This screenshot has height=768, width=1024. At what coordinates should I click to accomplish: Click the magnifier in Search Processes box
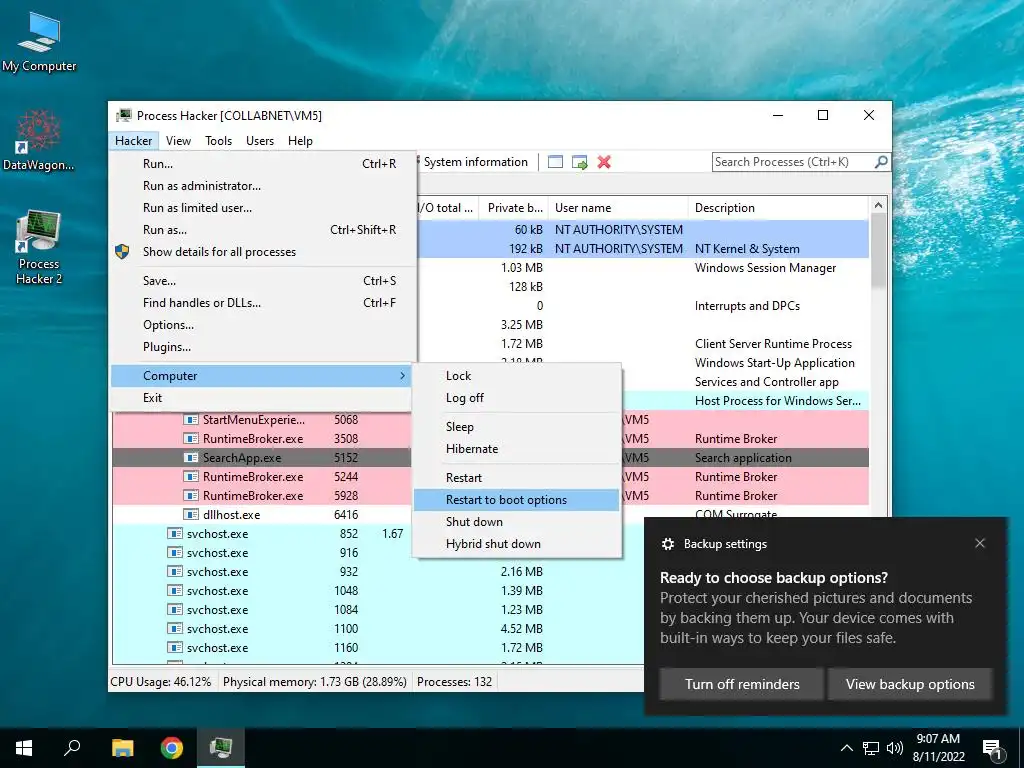tap(881, 161)
